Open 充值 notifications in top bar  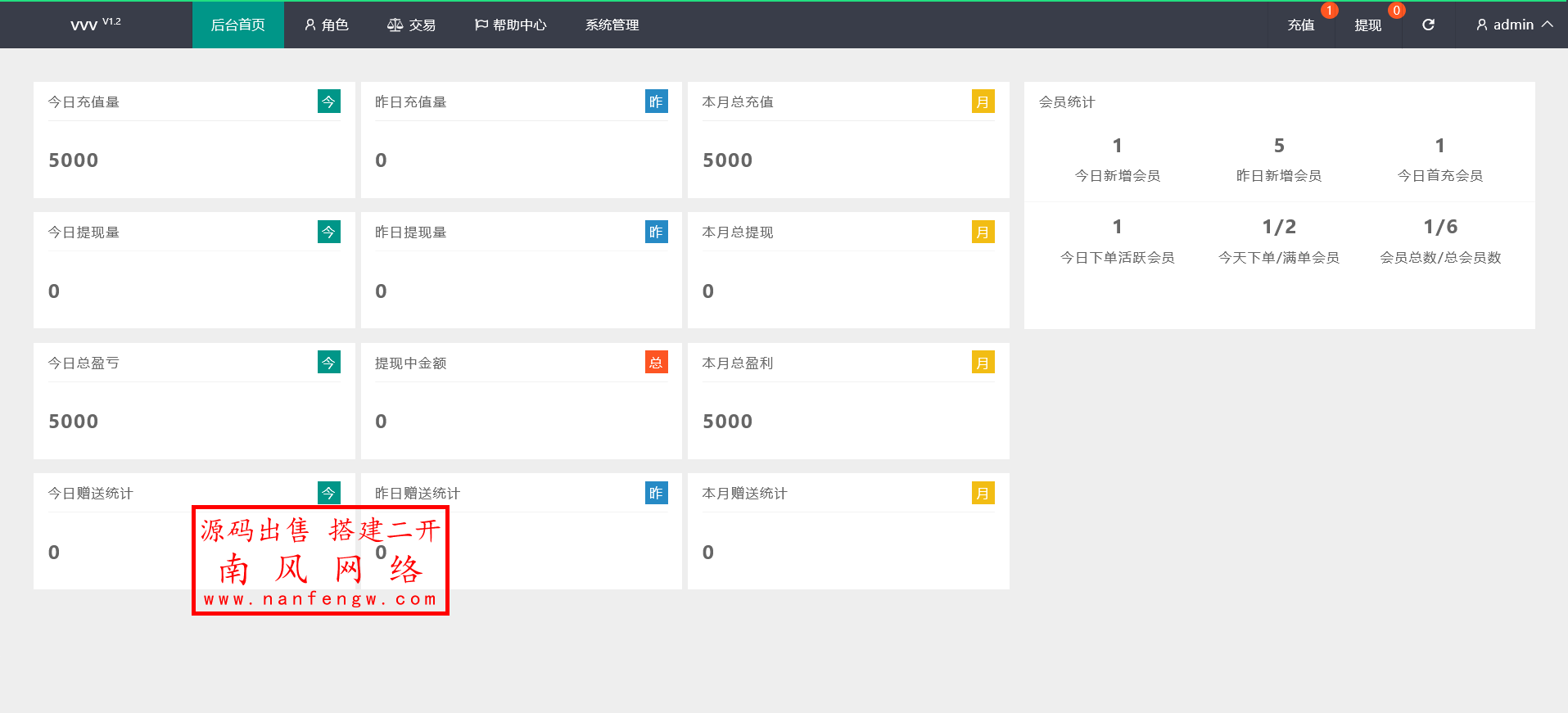click(1301, 25)
